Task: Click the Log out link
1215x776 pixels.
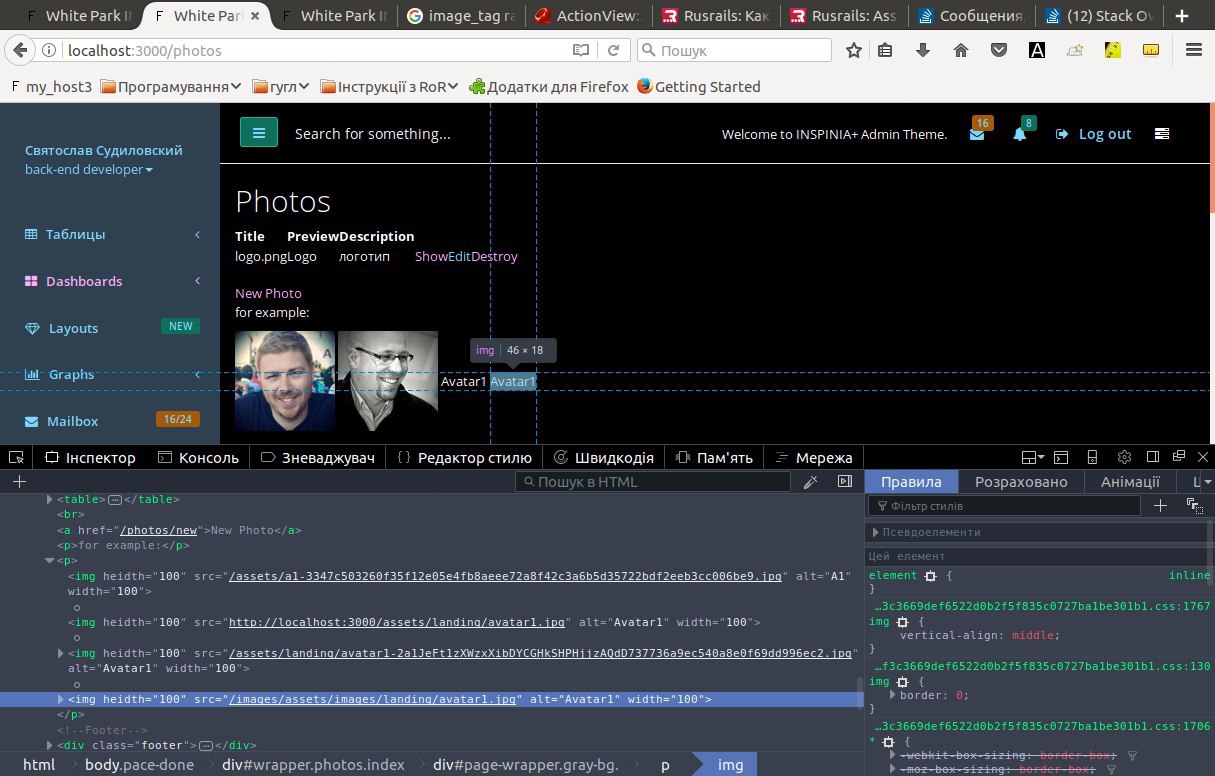Action: click(x=1094, y=134)
